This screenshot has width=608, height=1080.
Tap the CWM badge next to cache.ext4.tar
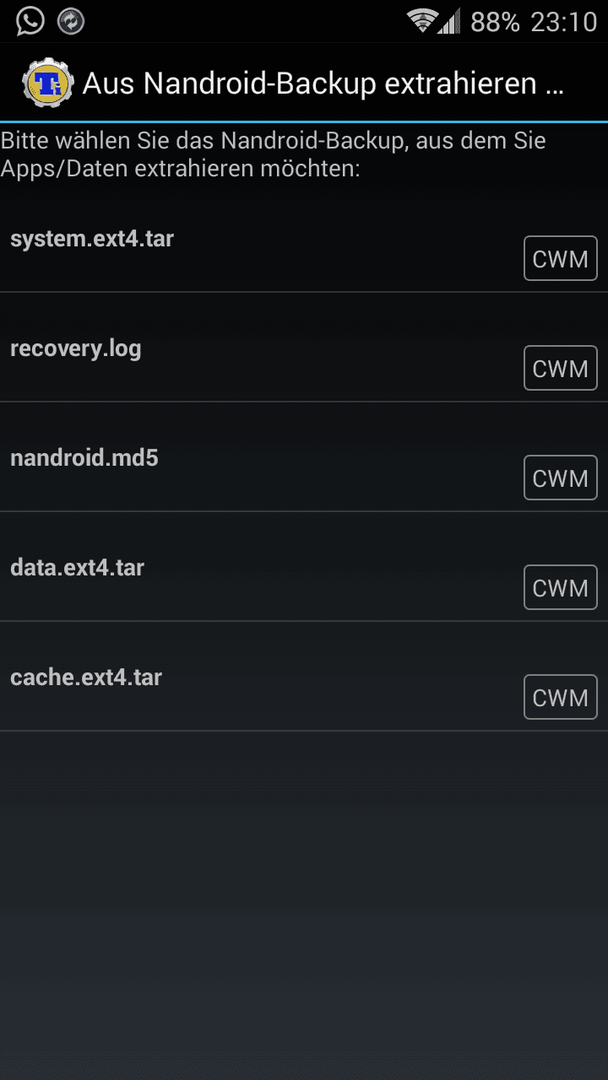click(560, 696)
